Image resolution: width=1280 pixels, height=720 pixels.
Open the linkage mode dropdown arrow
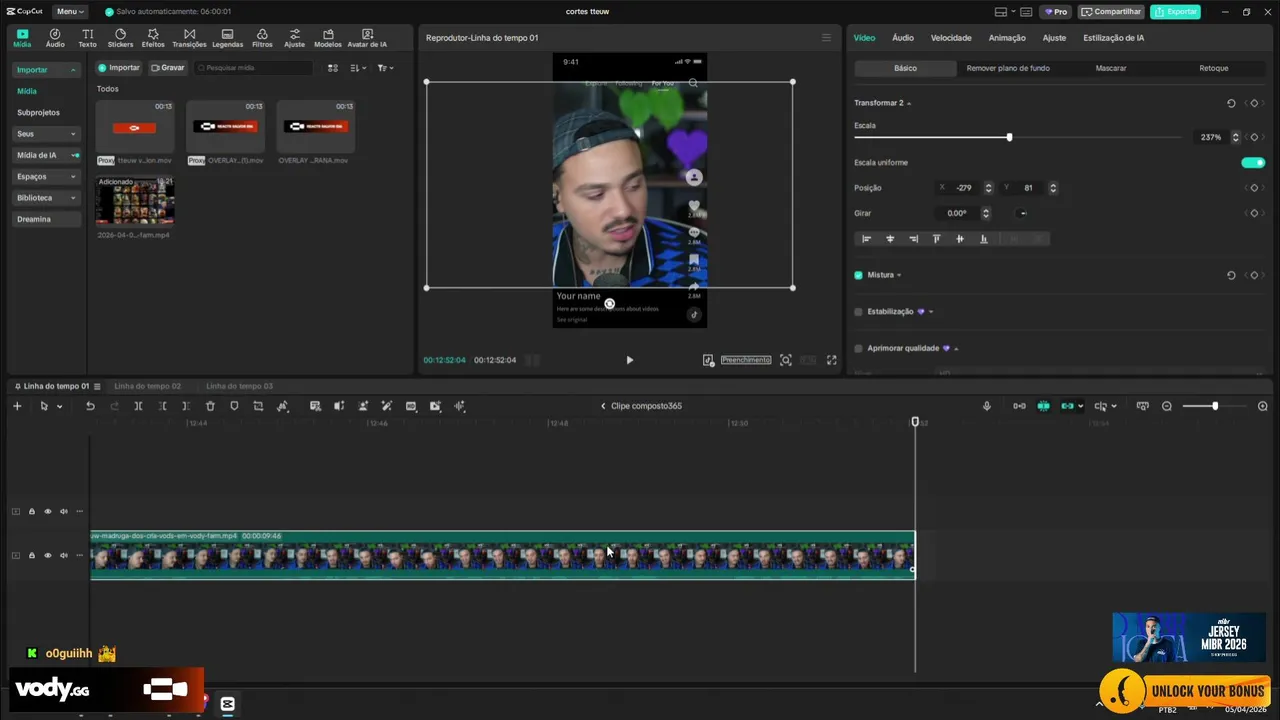tap(1080, 406)
